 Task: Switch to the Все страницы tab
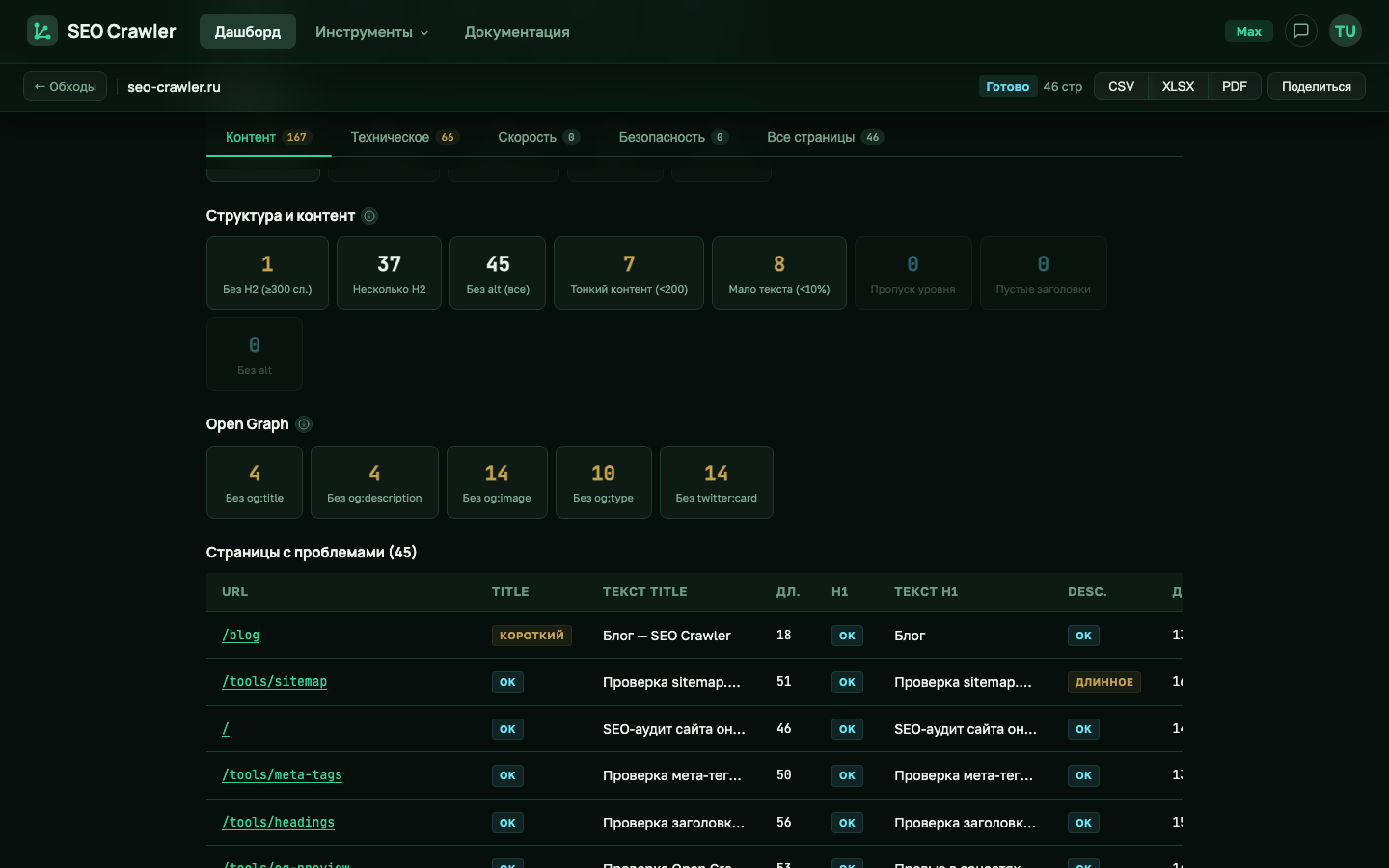click(825, 137)
